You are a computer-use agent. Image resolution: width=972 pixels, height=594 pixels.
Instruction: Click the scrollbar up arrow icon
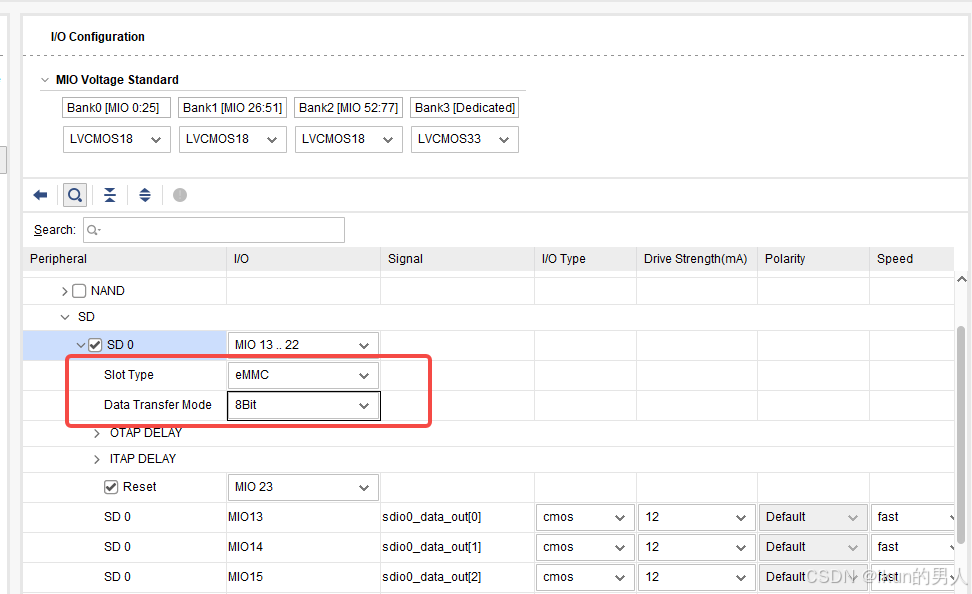961,278
